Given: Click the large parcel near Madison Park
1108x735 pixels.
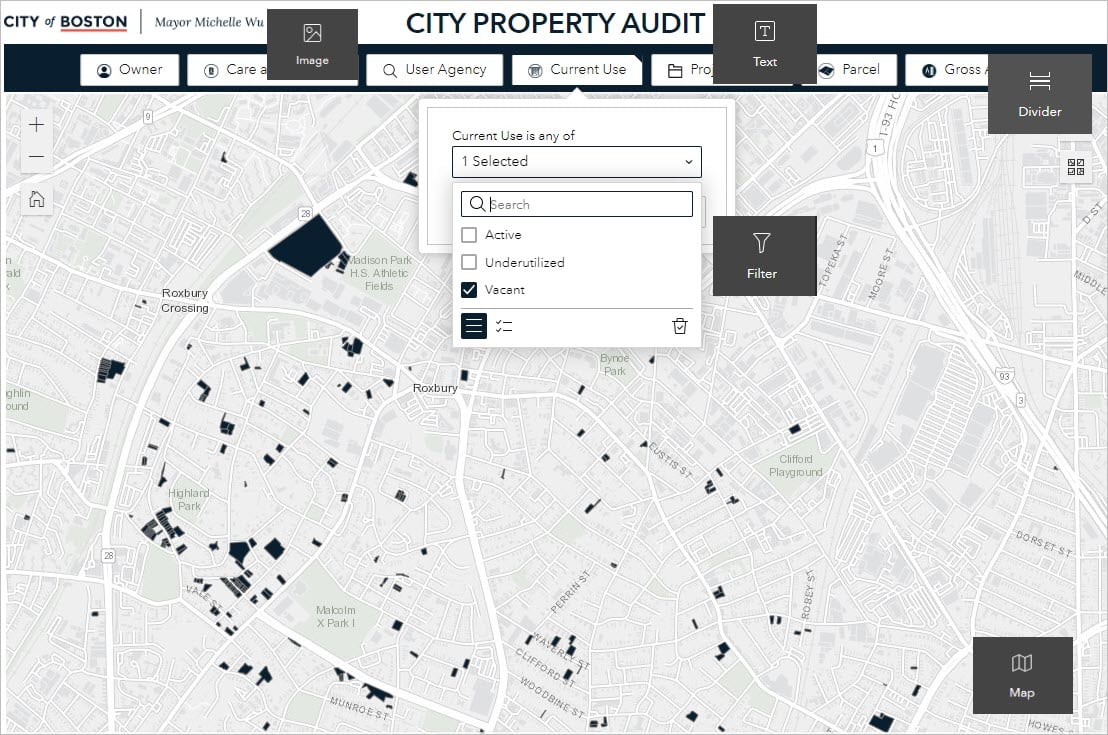Looking at the screenshot, I should pyautogui.click(x=305, y=246).
